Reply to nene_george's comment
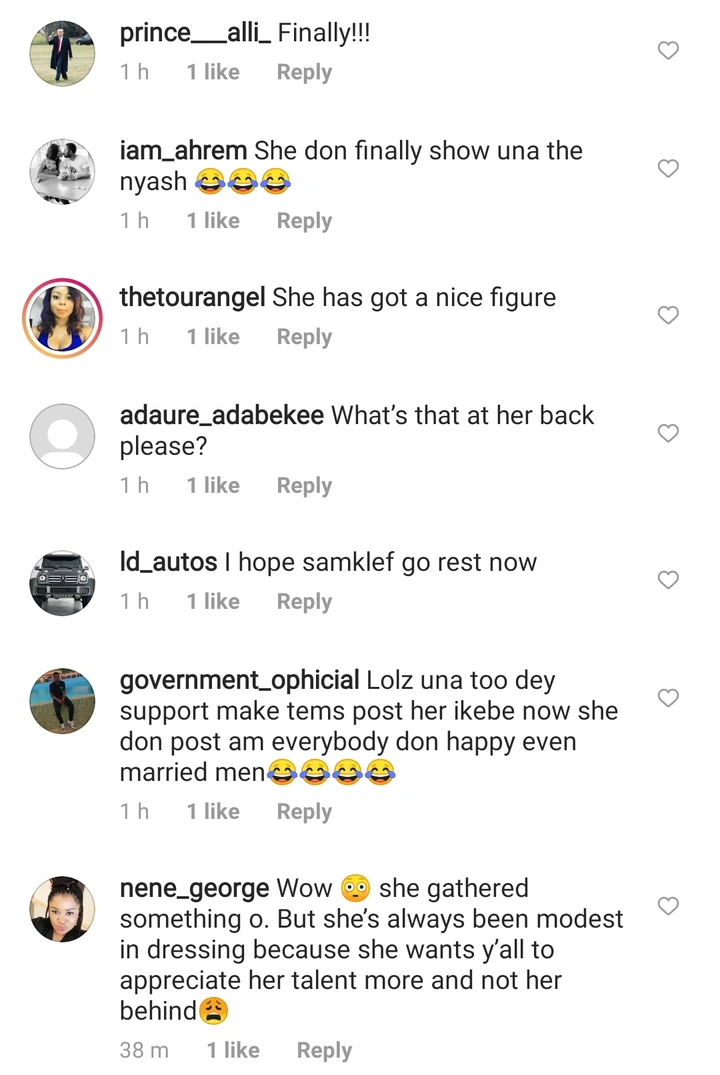The height and width of the screenshot is (1075, 720). pos(324,1051)
